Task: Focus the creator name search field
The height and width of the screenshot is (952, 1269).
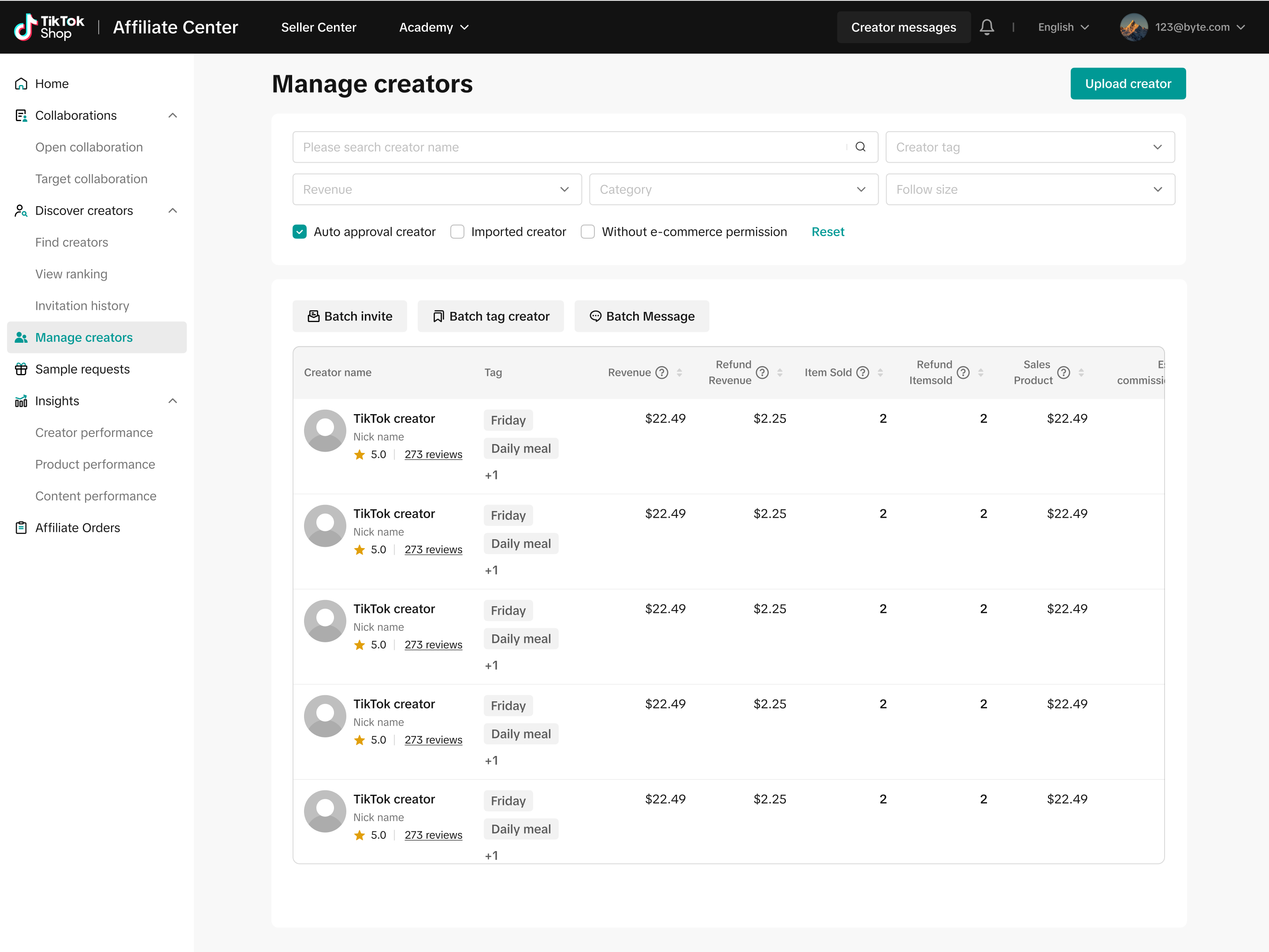Action: (x=568, y=147)
